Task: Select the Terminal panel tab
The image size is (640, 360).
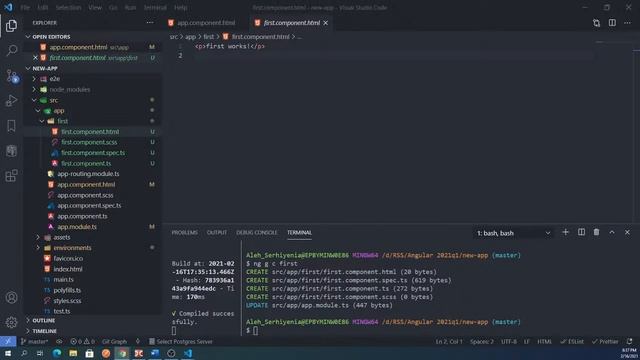Action: point(299,232)
